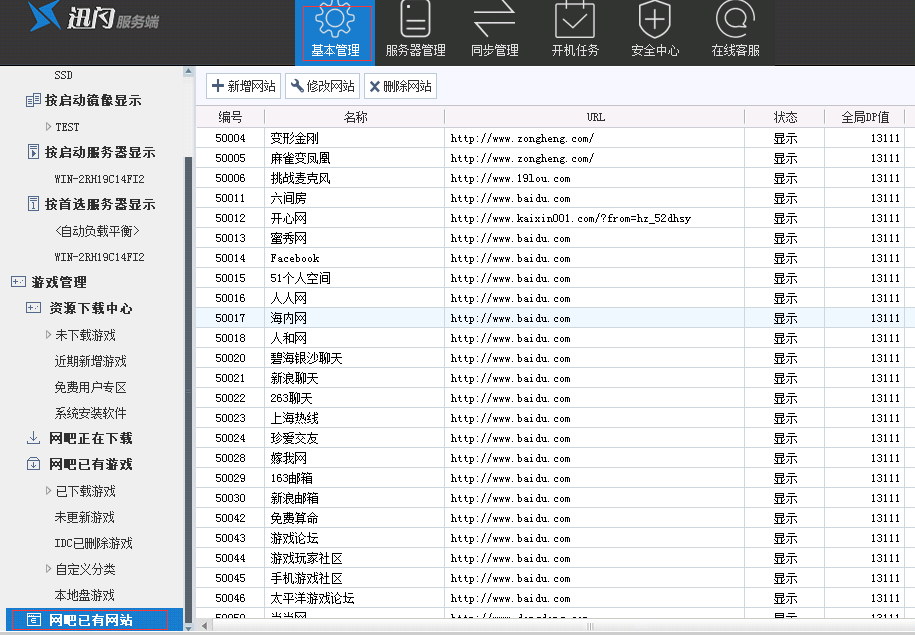Click the 按首选服务器显示 icon
This screenshot has width=915, height=635.
(33, 204)
